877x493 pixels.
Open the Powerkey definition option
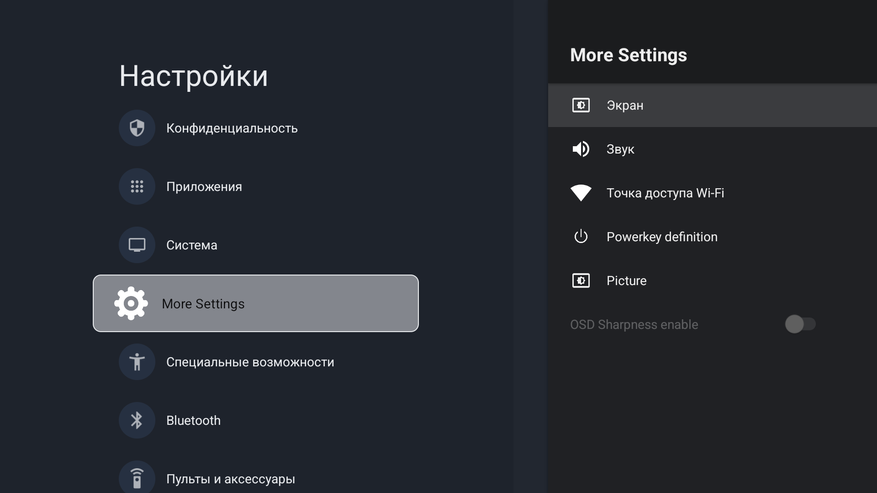[662, 237]
